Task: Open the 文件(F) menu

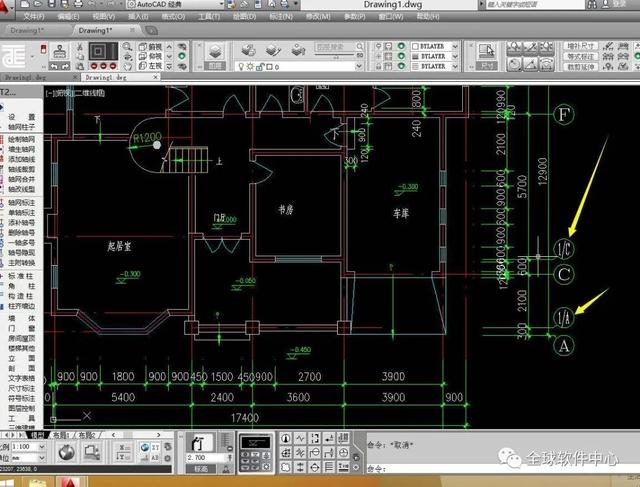Action: coord(33,17)
